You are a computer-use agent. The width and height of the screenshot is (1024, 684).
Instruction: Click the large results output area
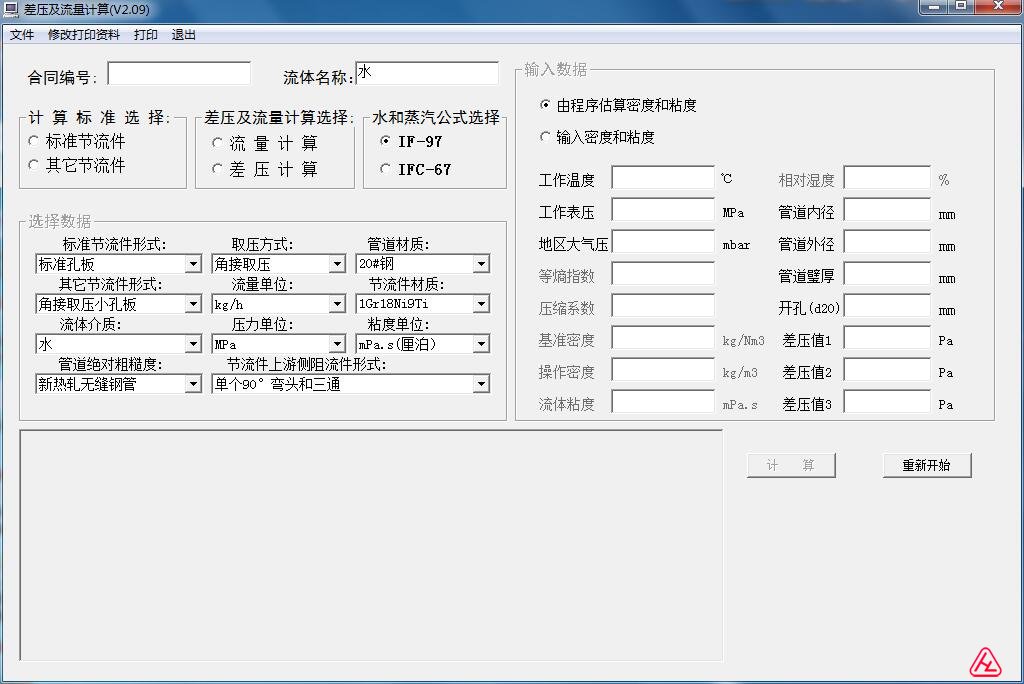(371, 545)
